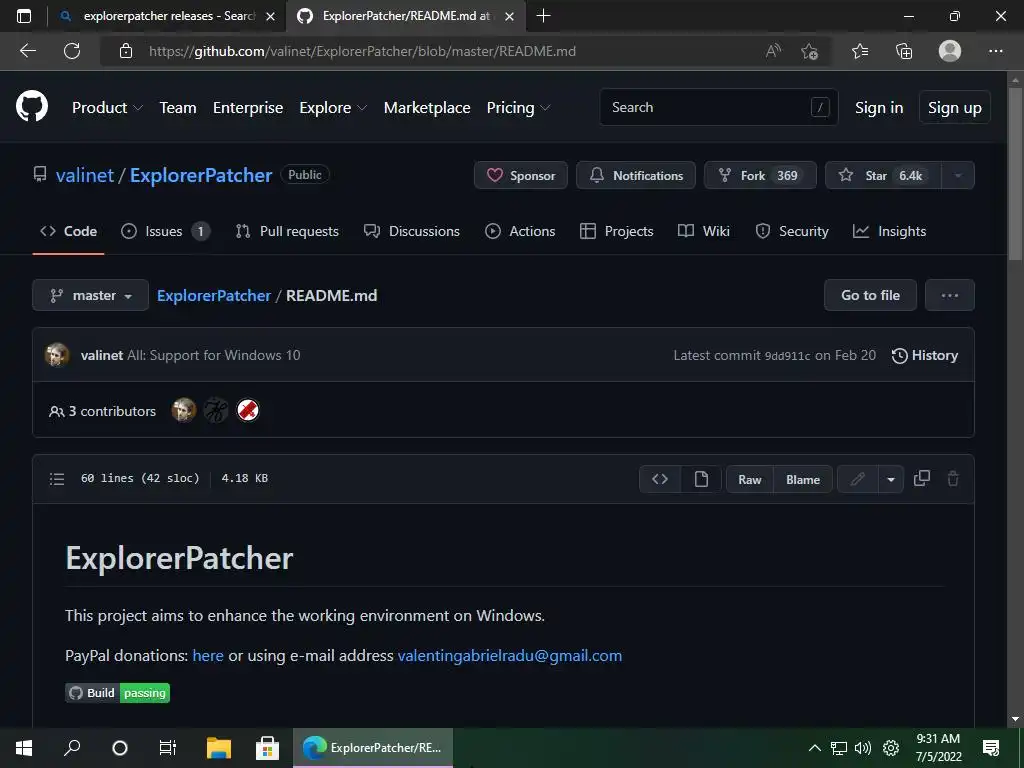The width and height of the screenshot is (1024, 768).
Task: Show rendered file view icon
Action: pyautogui.click(x=701, y=479)
